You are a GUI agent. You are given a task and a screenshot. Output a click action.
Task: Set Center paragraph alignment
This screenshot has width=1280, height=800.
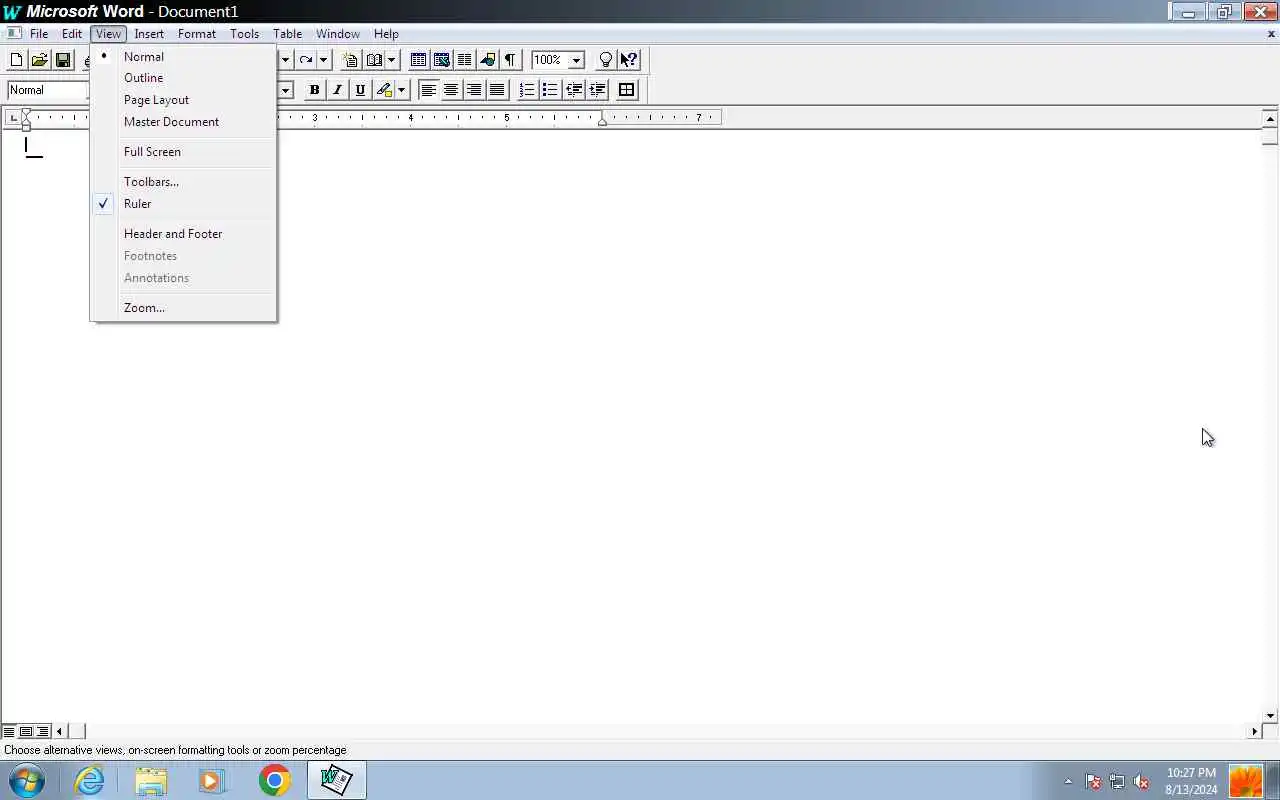point(451,90)
